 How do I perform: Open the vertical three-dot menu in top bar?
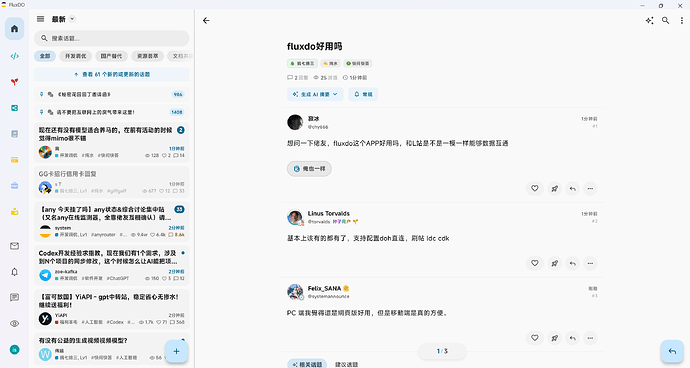[682, 20]
